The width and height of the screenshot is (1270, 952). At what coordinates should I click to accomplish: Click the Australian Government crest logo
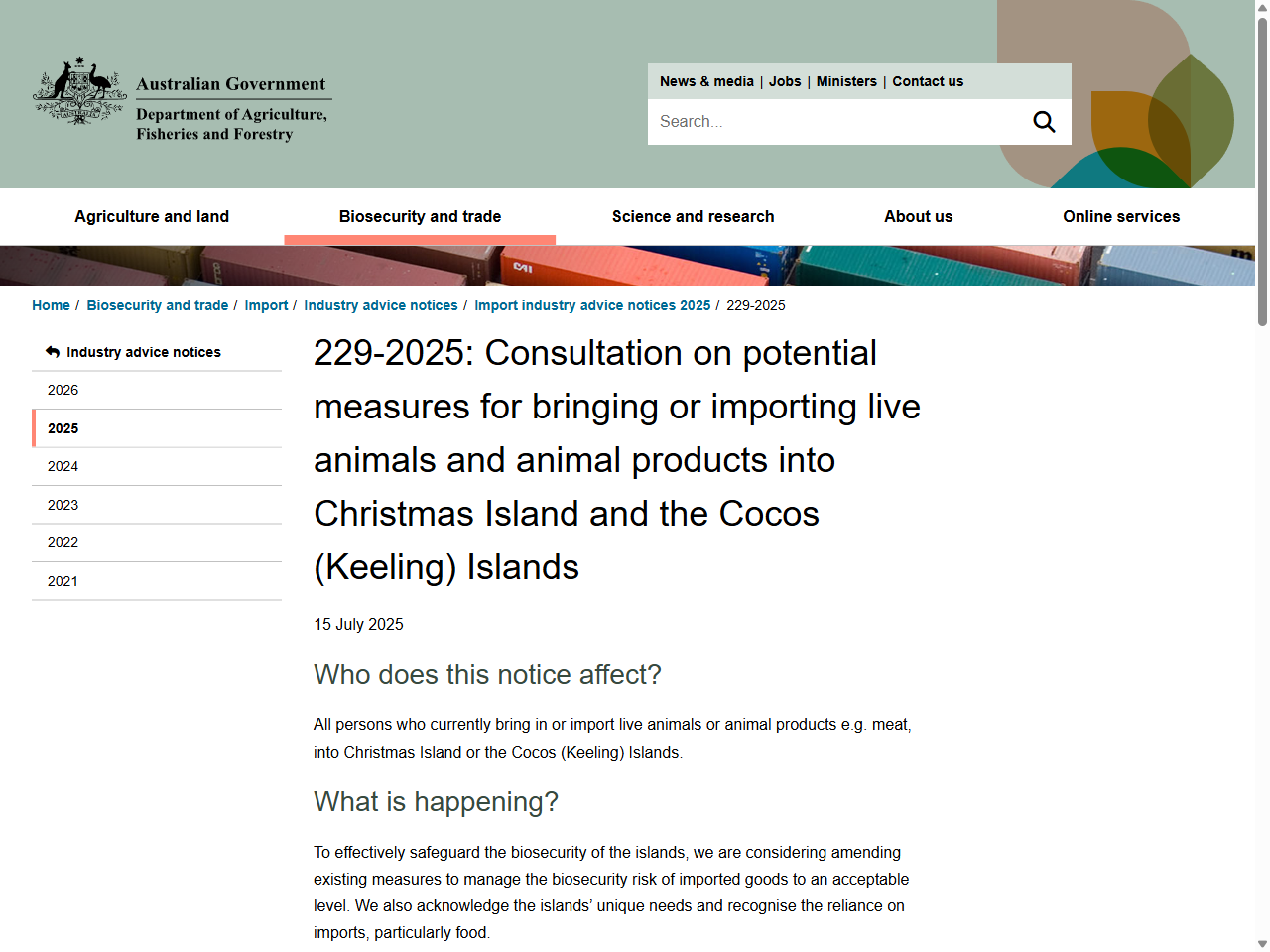click(80, 91)
